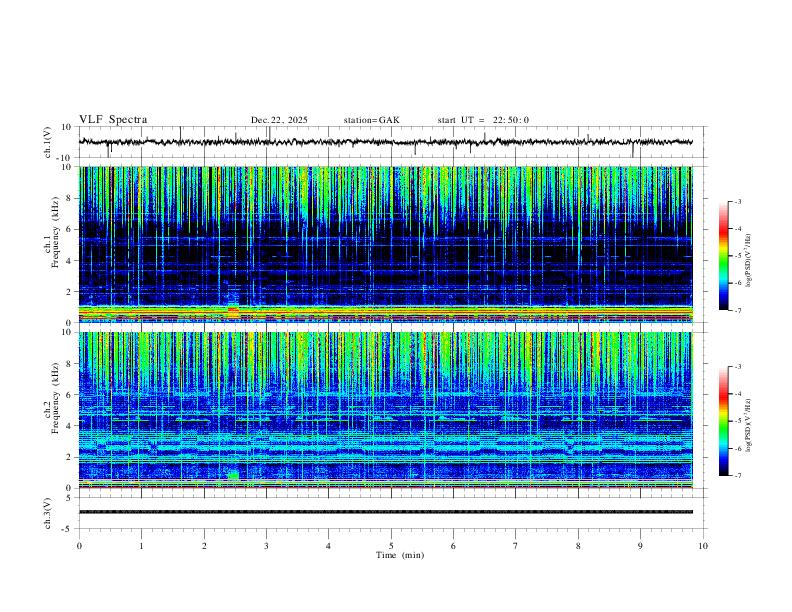Image resolution: width=792 pixels, height=612 pixels.
Task: Click the 'ch.1(V)' waveform axis label
Action: (x=48, y=142)
